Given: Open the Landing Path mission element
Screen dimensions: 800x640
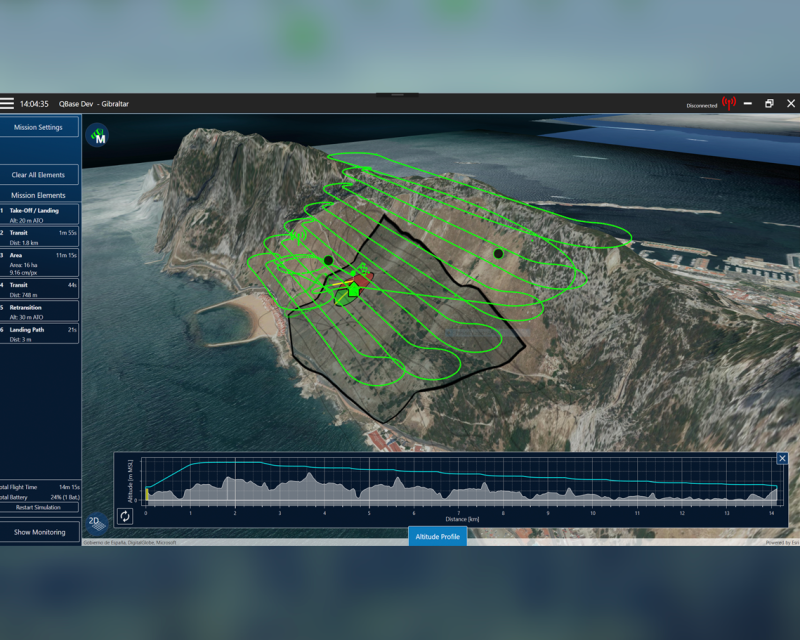Looking at the screenshot, I should coord(39,333).
